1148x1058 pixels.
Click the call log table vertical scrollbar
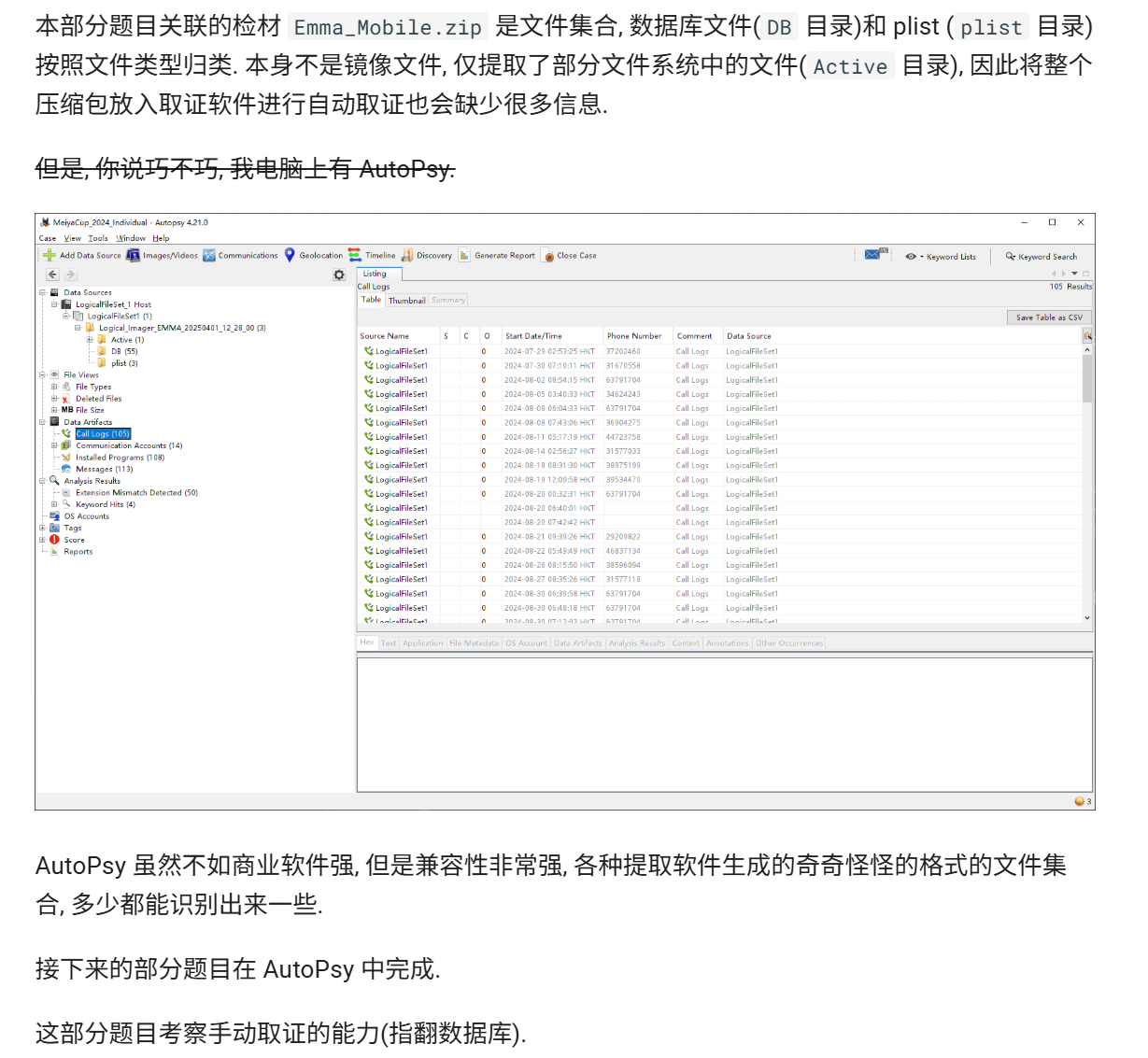pos(1087,467)
